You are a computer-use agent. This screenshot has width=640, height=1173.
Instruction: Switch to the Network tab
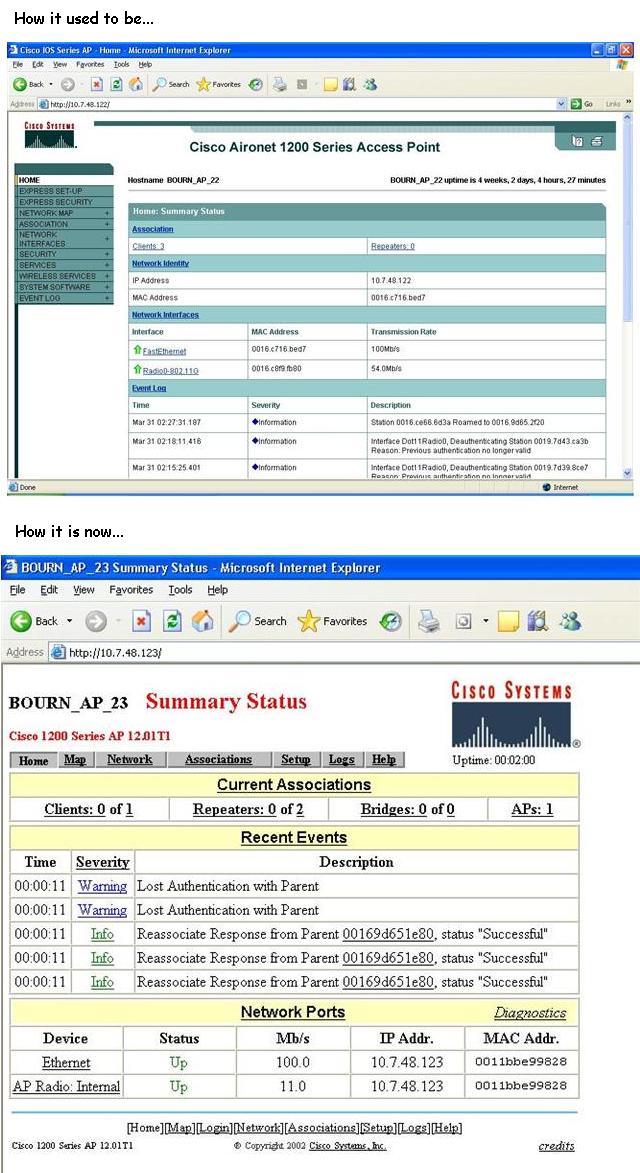pos(130,759)
